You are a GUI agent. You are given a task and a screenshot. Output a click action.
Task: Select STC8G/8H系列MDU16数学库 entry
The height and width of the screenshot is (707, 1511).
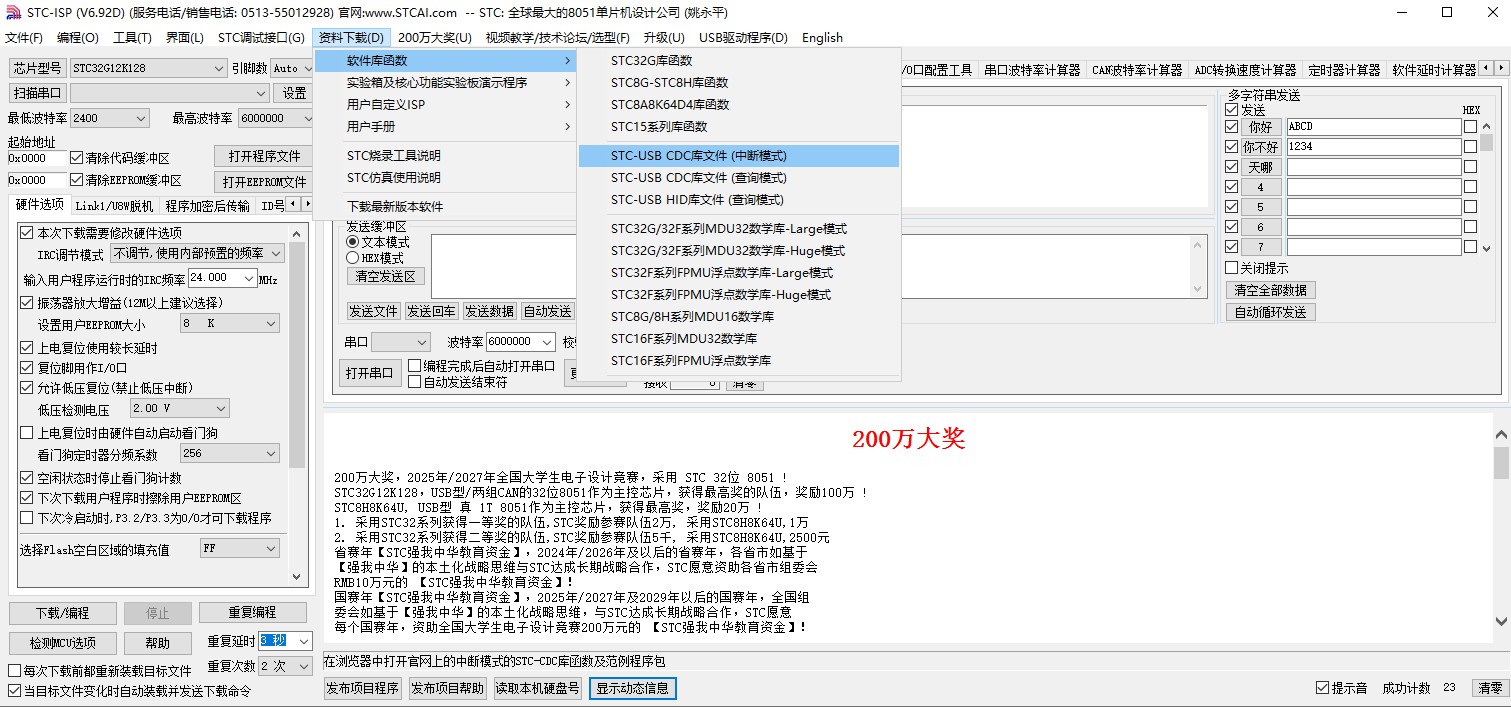click(x=739, y=317)
